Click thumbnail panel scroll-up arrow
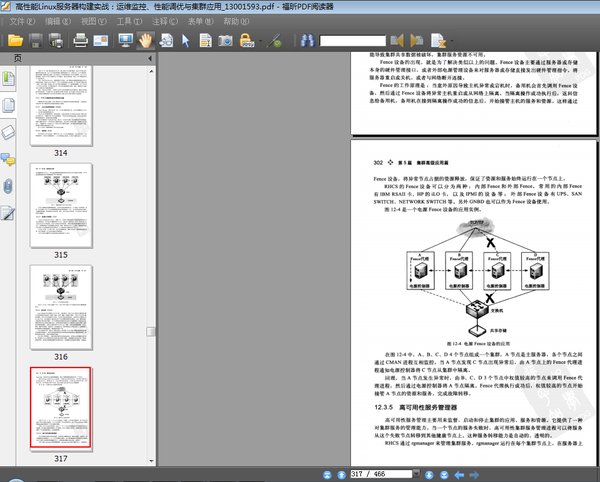The image size is (600, 482). pos(151,71)
